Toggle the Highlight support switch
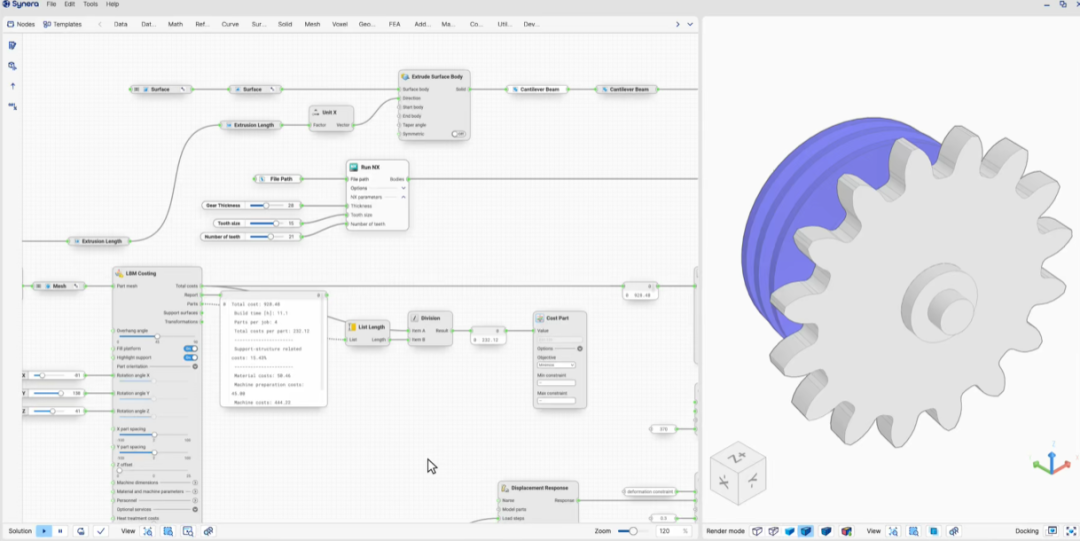This screenshot has width=1080, height=541. click(191, 358)
